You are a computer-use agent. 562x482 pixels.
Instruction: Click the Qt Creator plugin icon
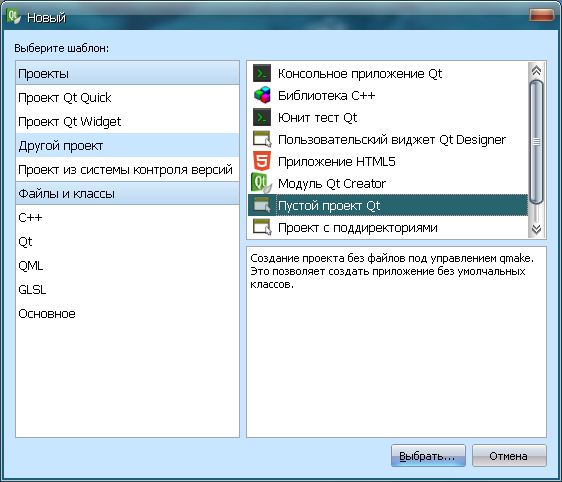pos(261,183)
